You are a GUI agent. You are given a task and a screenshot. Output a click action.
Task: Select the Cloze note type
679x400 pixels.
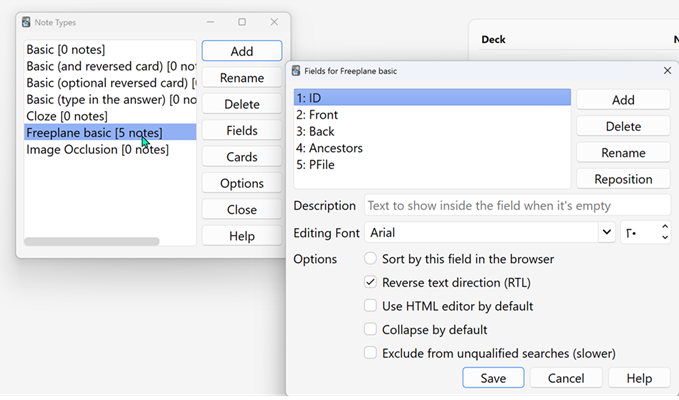coord(66,116)
